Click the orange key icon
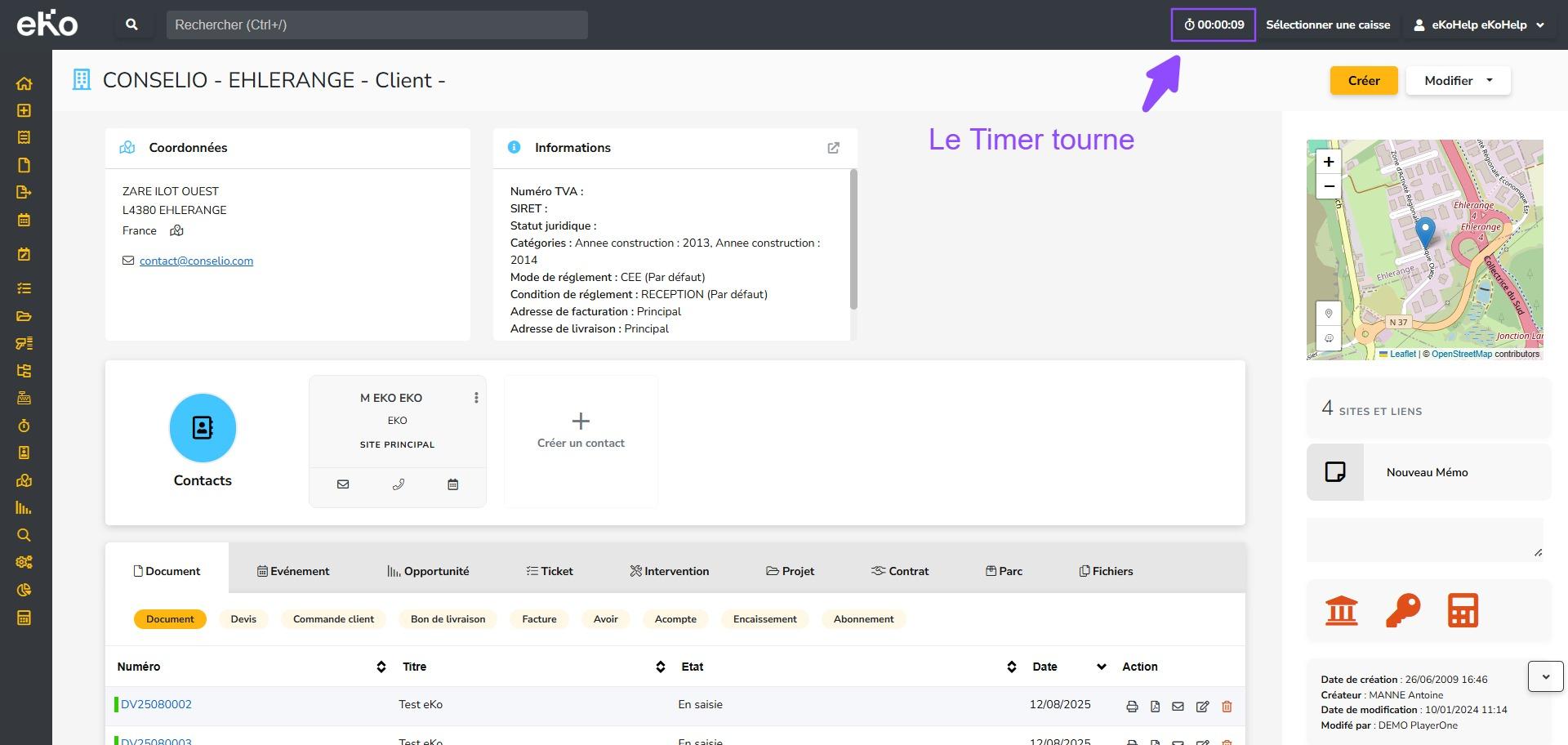1568x745 pixels. pyautogui.click(x=1402, y=610)
